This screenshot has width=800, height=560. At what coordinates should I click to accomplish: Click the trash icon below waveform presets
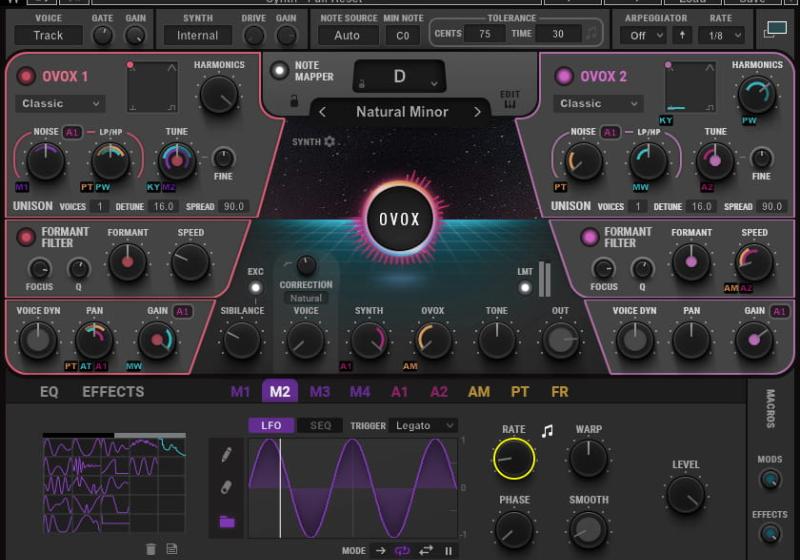click(151, 548)
